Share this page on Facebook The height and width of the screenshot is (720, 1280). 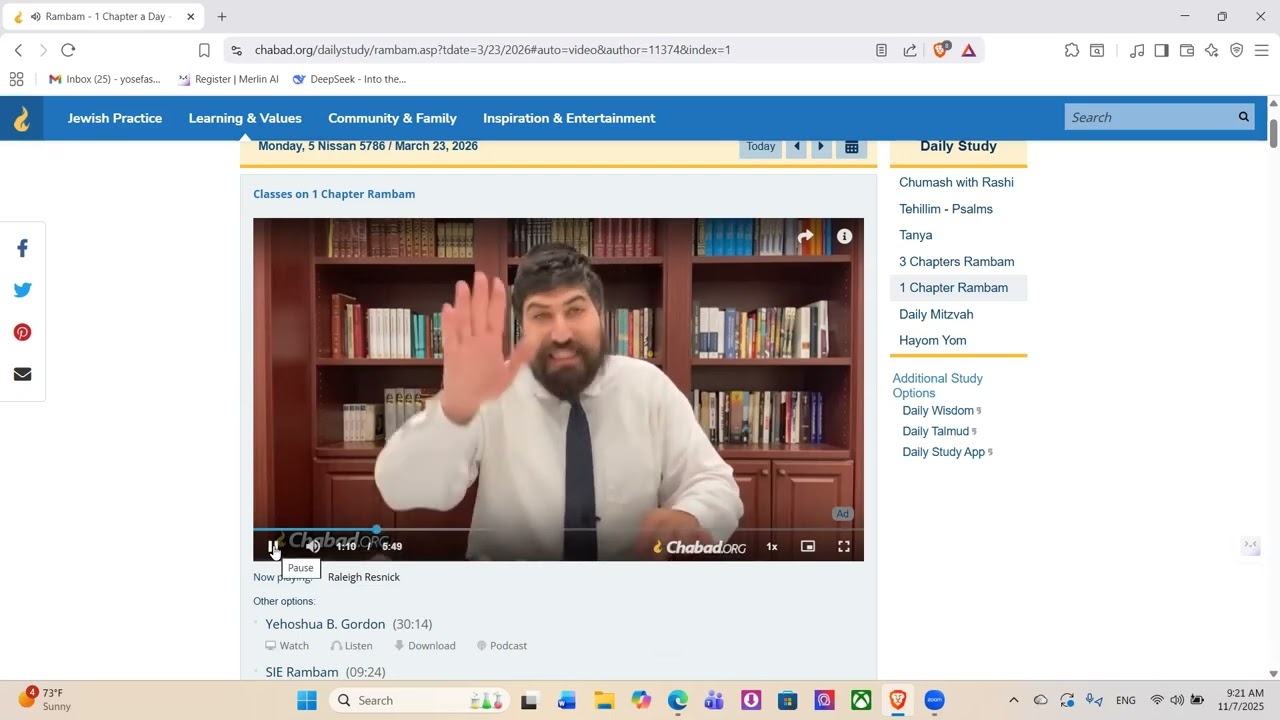[22, 249]
